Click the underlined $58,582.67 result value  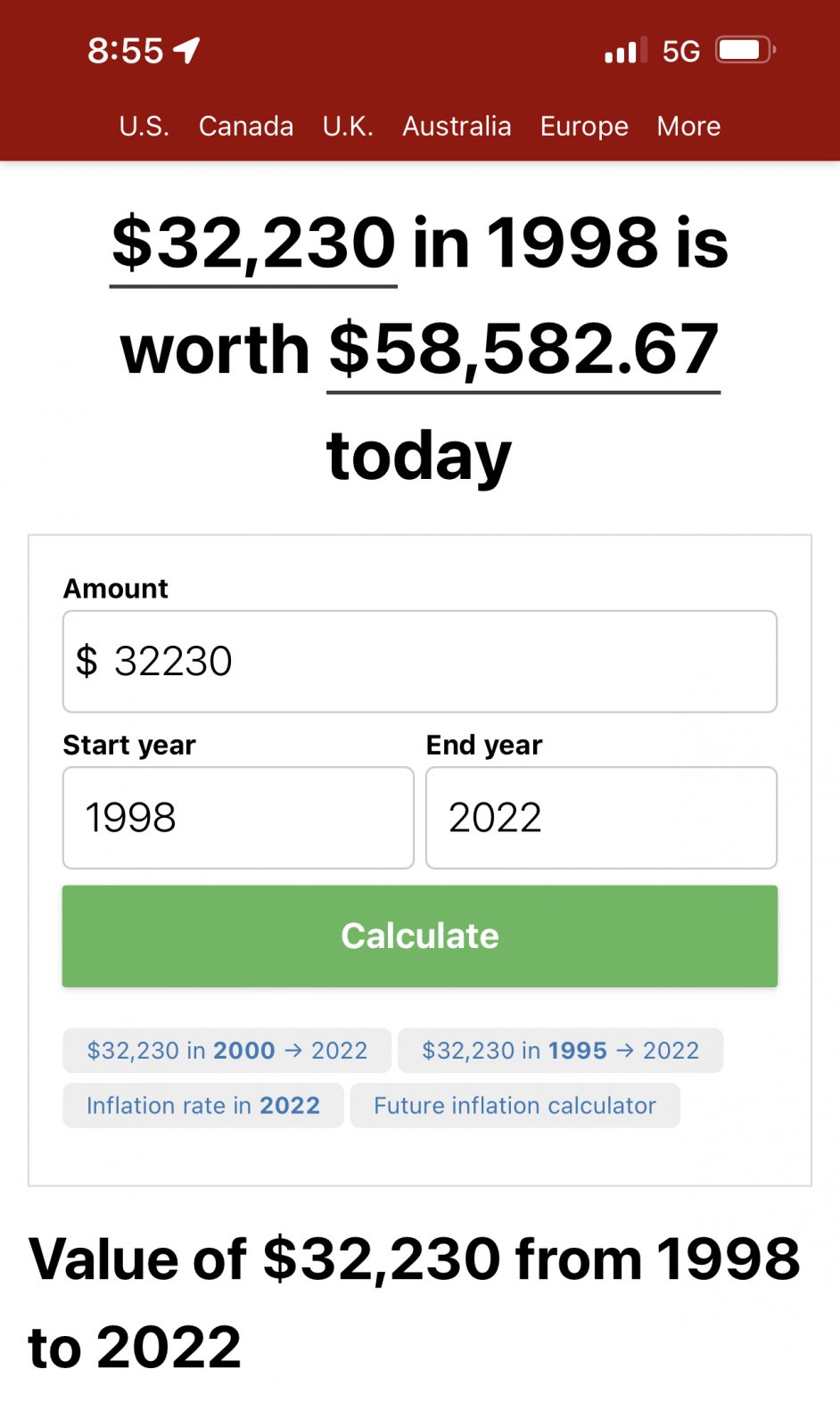coord(523,351)
